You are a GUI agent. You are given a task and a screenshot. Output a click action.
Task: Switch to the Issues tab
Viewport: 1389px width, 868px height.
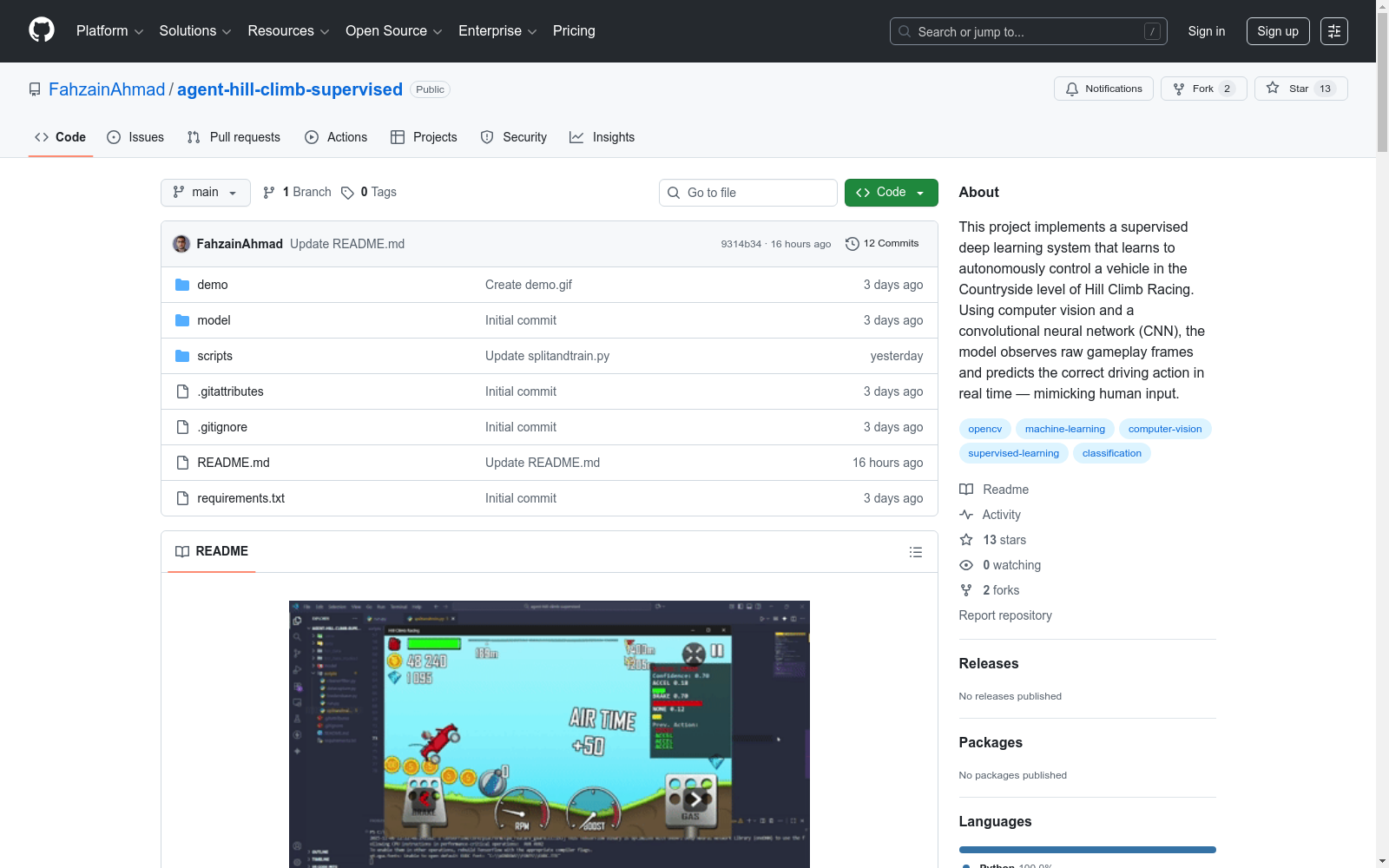coord(135,137)
